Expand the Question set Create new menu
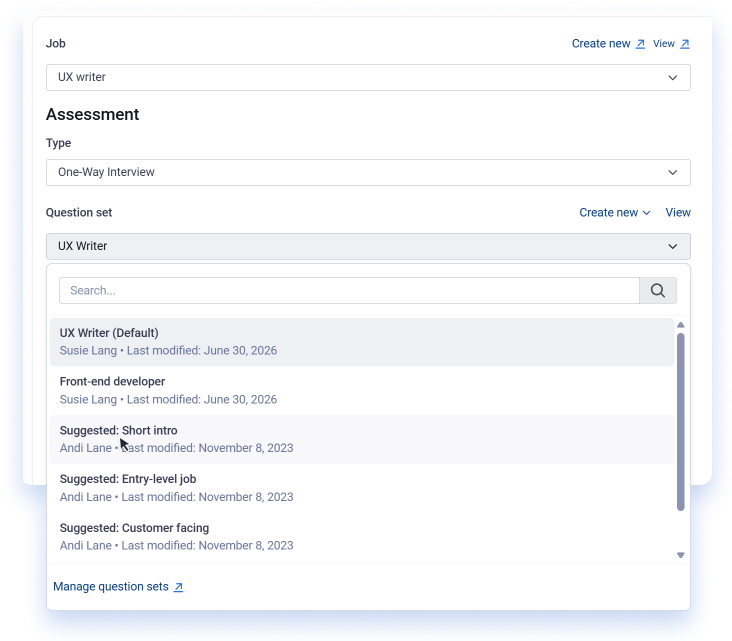This screenshot has width=732, height=641. [x=614, y=212]
